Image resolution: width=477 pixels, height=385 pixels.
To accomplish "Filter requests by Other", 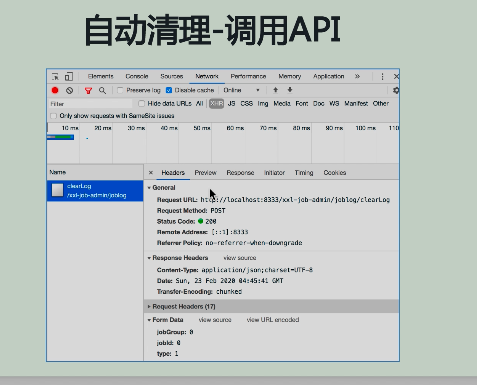I will [381, 104].
